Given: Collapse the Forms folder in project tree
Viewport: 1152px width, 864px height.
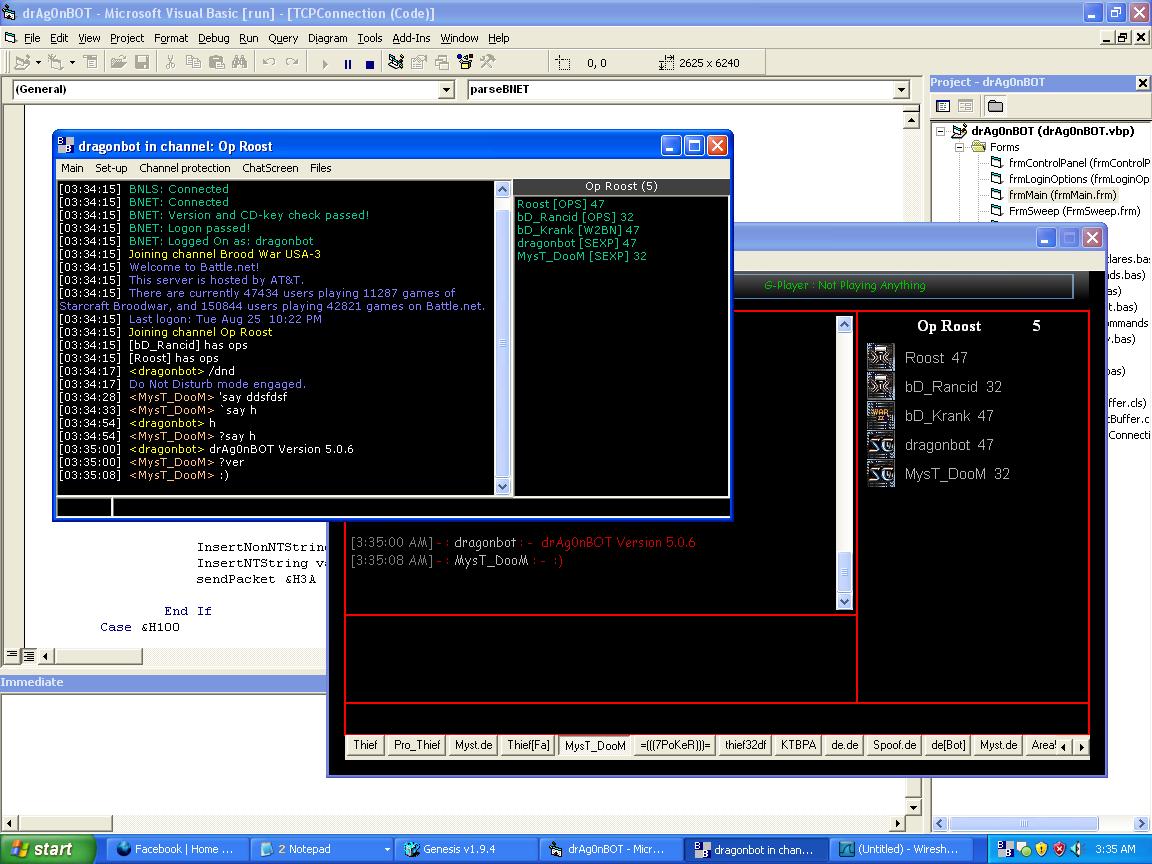Looking at the screenshot, I should [x=959, y=147].
